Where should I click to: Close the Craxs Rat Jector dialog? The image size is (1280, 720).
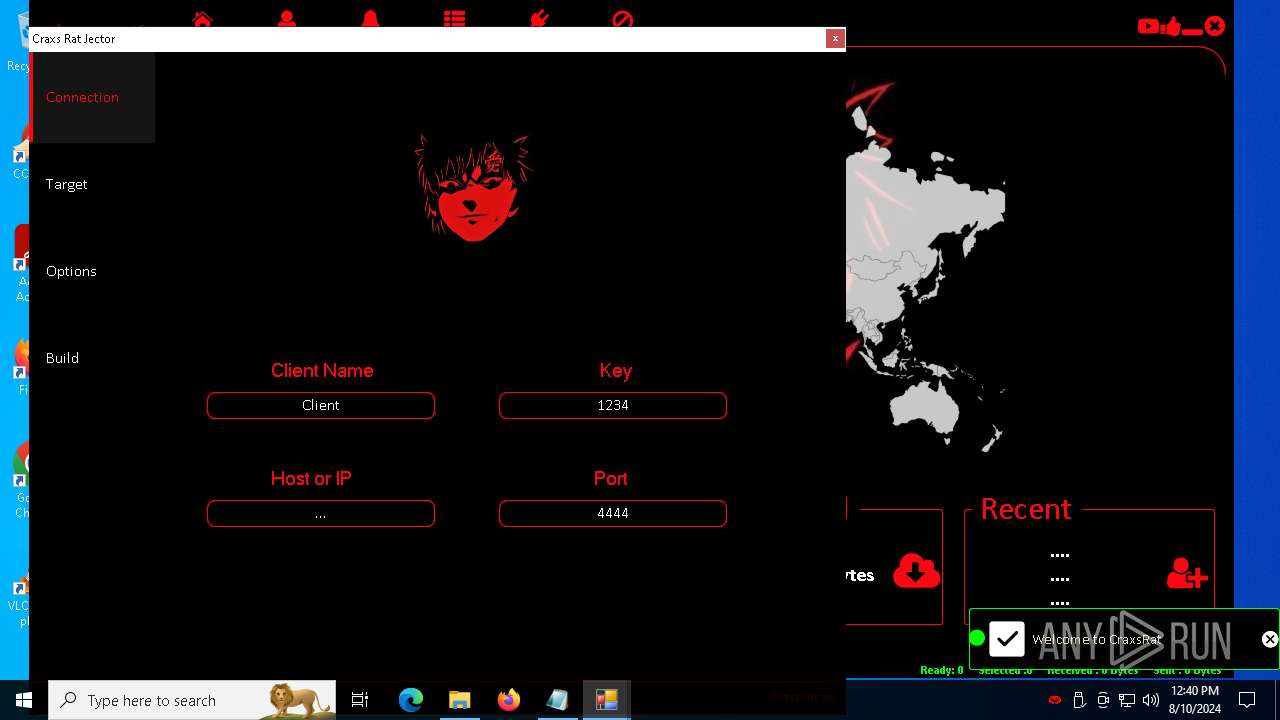[x=835, y=38]
